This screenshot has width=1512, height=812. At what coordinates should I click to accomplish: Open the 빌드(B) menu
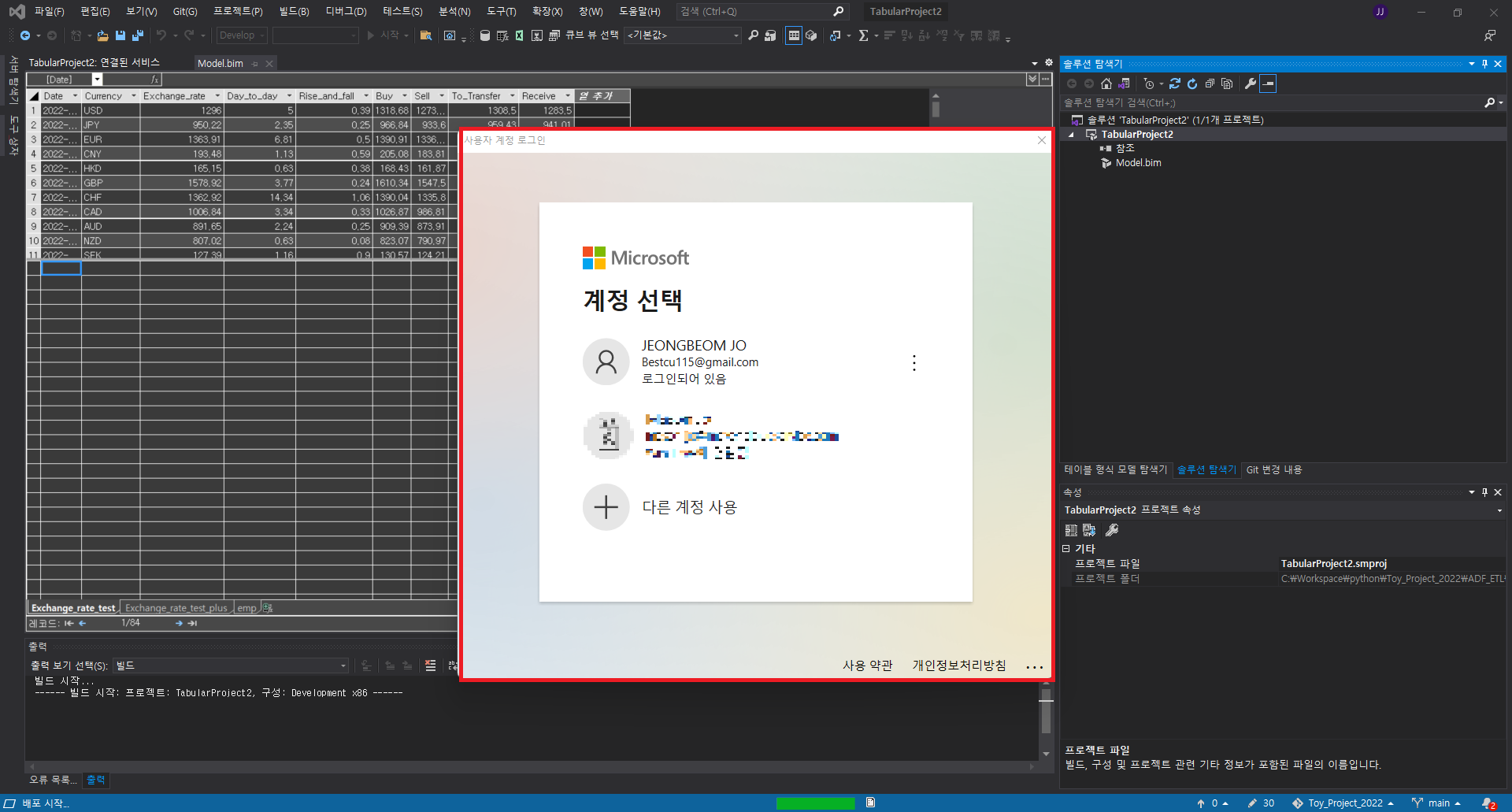pos(294,12)
